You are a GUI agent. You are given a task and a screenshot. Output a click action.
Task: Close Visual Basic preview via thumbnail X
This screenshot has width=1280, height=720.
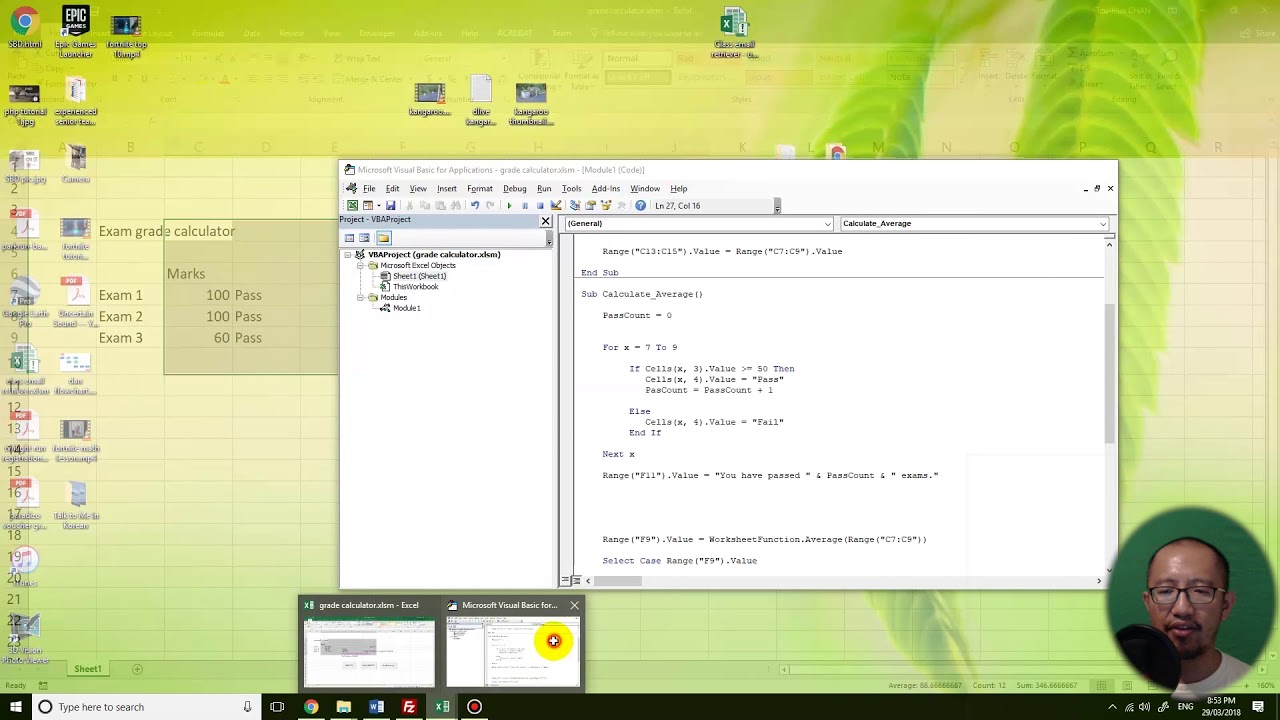[x=574, y=605]
